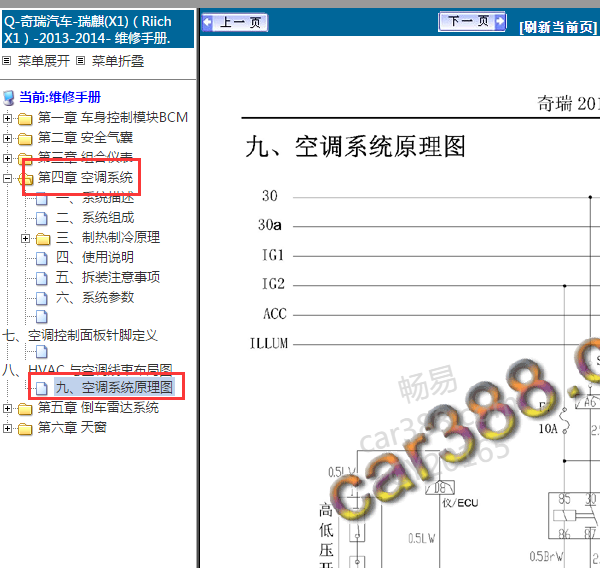This screenshot has height=568, width=600.
Task: Click the 仪/ECU connector label
Action: coord(460,503)
